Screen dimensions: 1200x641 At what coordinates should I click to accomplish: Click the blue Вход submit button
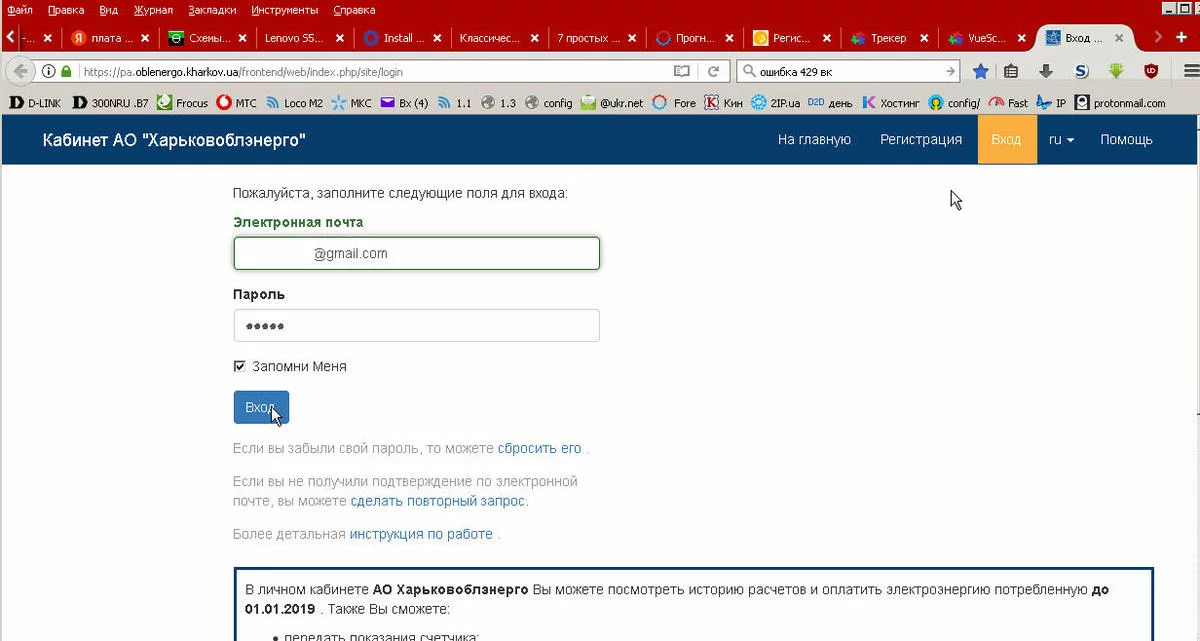point(261,408)
